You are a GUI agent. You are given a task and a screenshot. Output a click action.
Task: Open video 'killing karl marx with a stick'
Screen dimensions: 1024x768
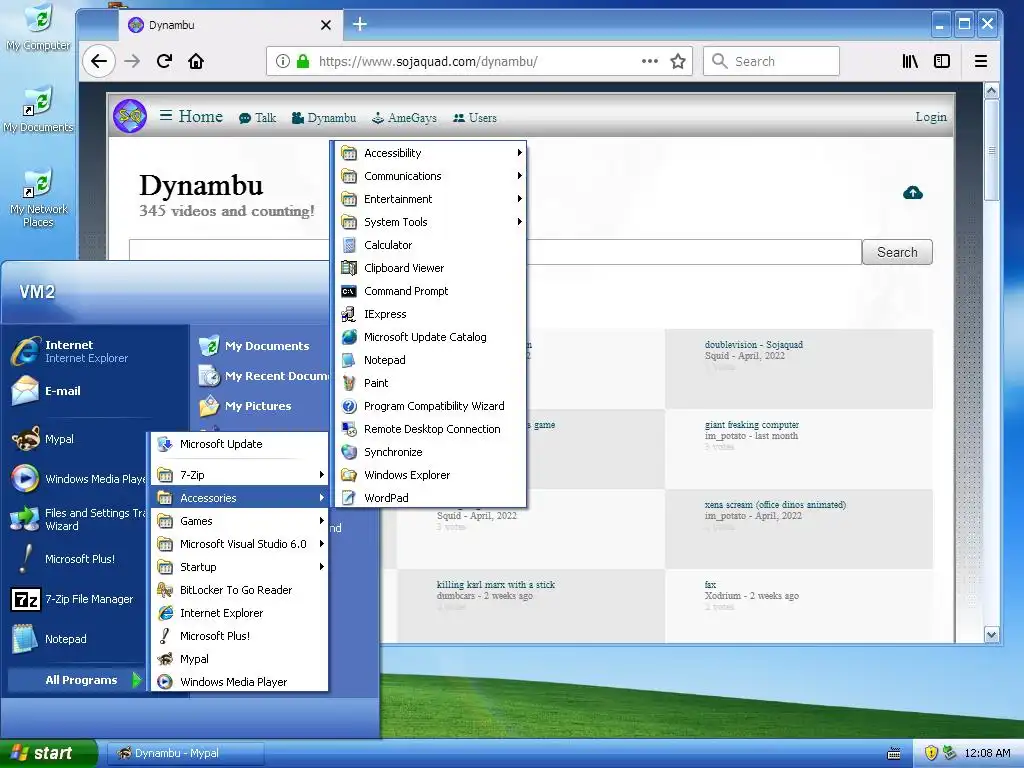(496, 584)
